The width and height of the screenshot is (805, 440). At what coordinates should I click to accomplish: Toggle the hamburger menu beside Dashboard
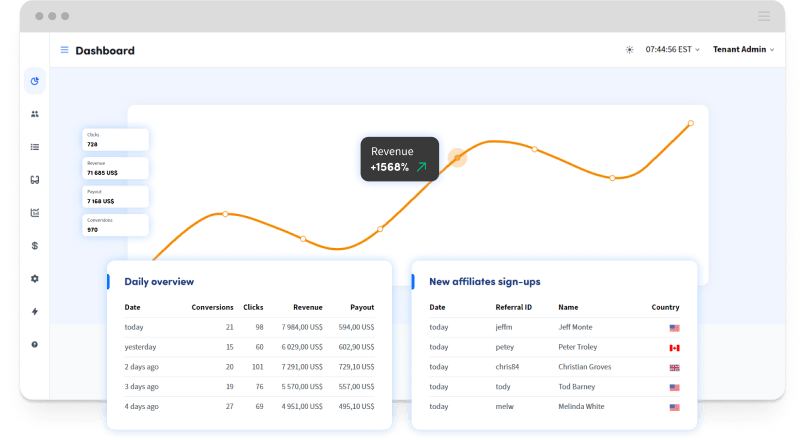(64, 50)
